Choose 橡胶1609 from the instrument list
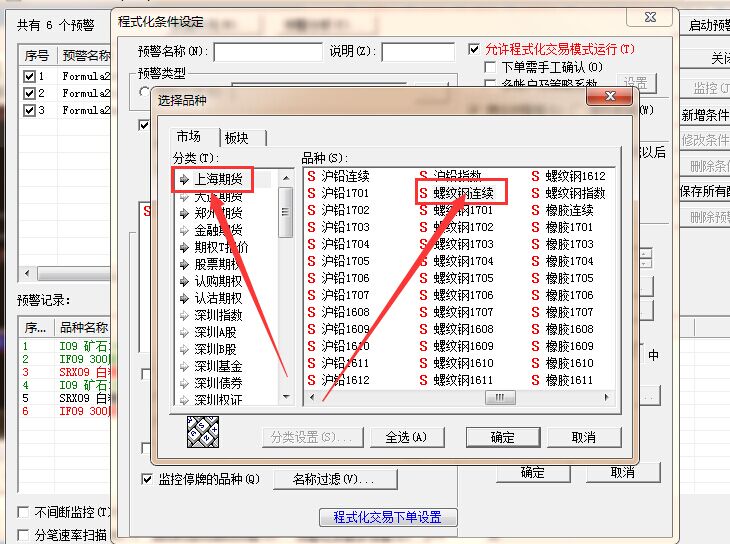Image resolution: width=730 pixels, height=544 pixels. (569, 346)
